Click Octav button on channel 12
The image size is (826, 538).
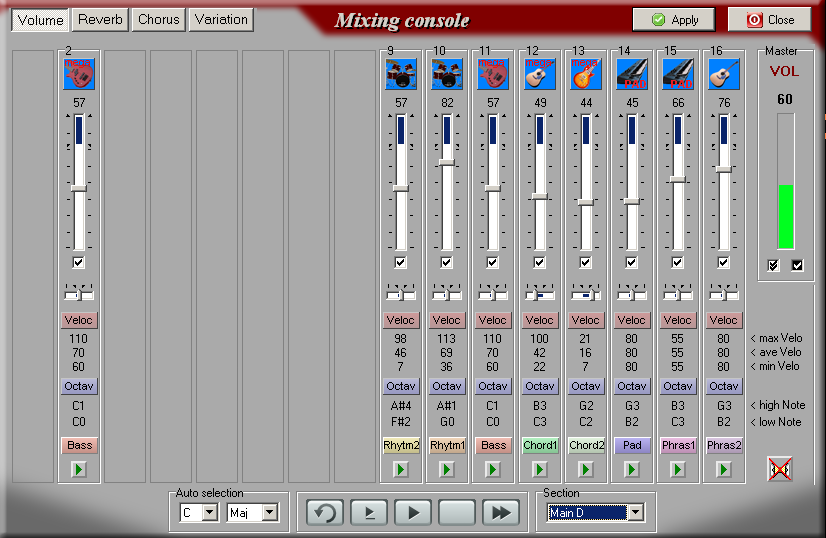(539, 386)
